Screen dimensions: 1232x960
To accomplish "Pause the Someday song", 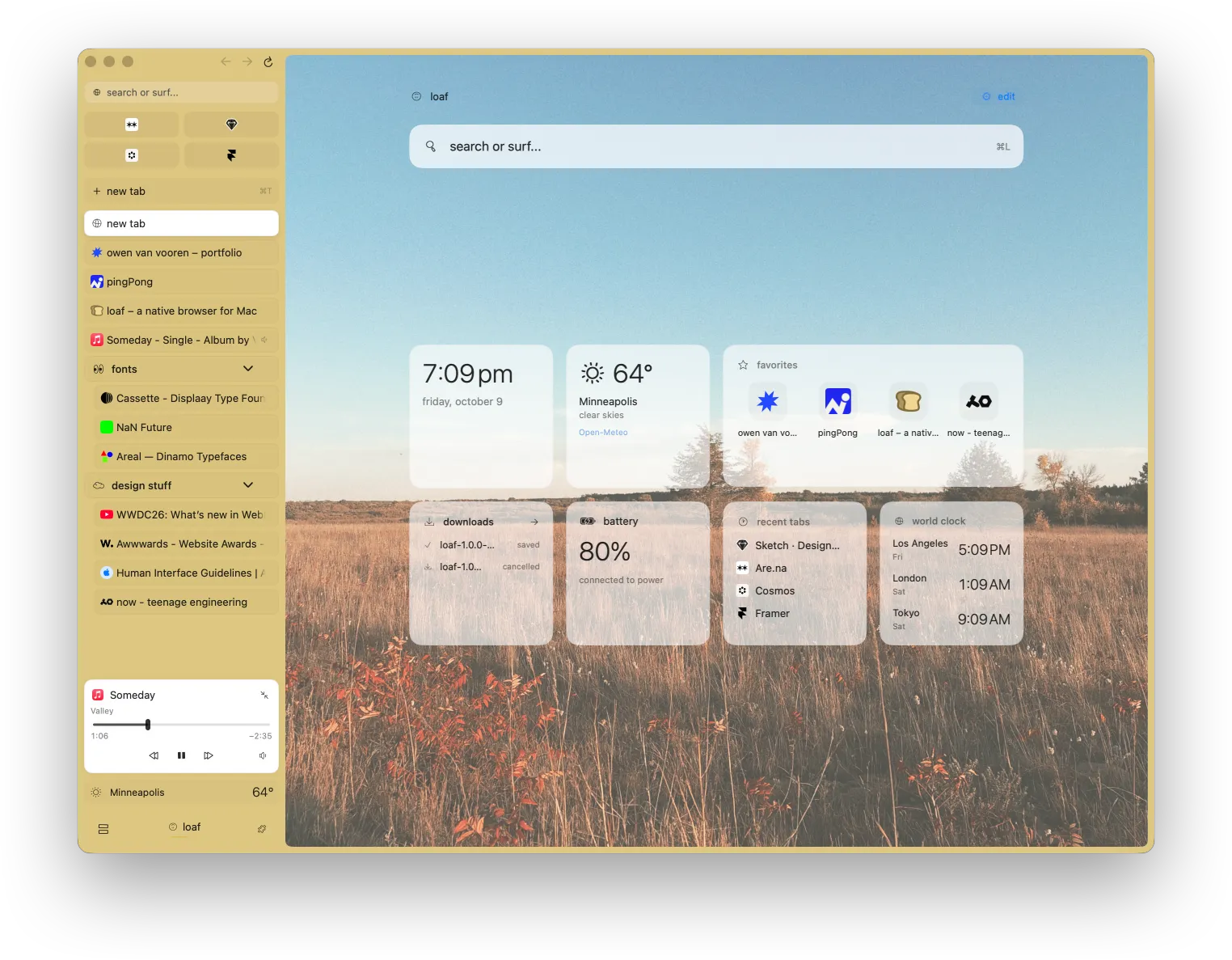I will tap(181, 755).
